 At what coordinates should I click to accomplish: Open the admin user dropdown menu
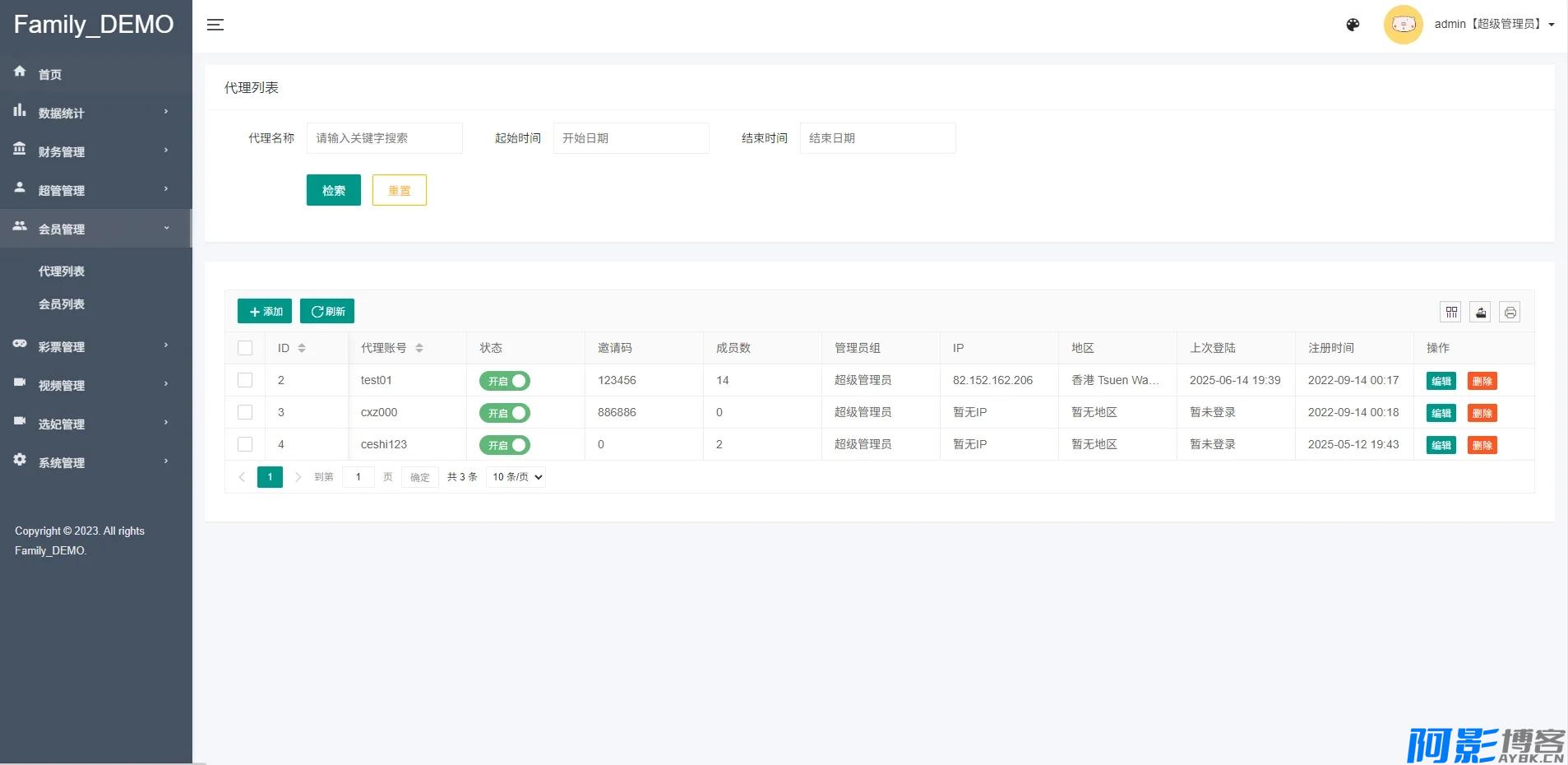pyautogui.click(x=1493, y=25)
